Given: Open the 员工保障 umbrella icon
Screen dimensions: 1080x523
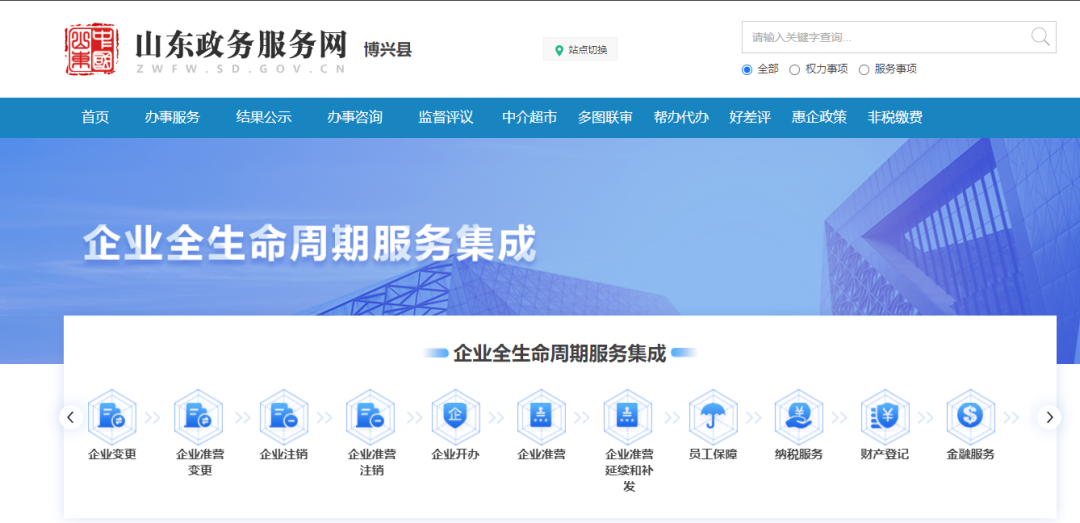Looking at the screenshot, I should (713, 417).
